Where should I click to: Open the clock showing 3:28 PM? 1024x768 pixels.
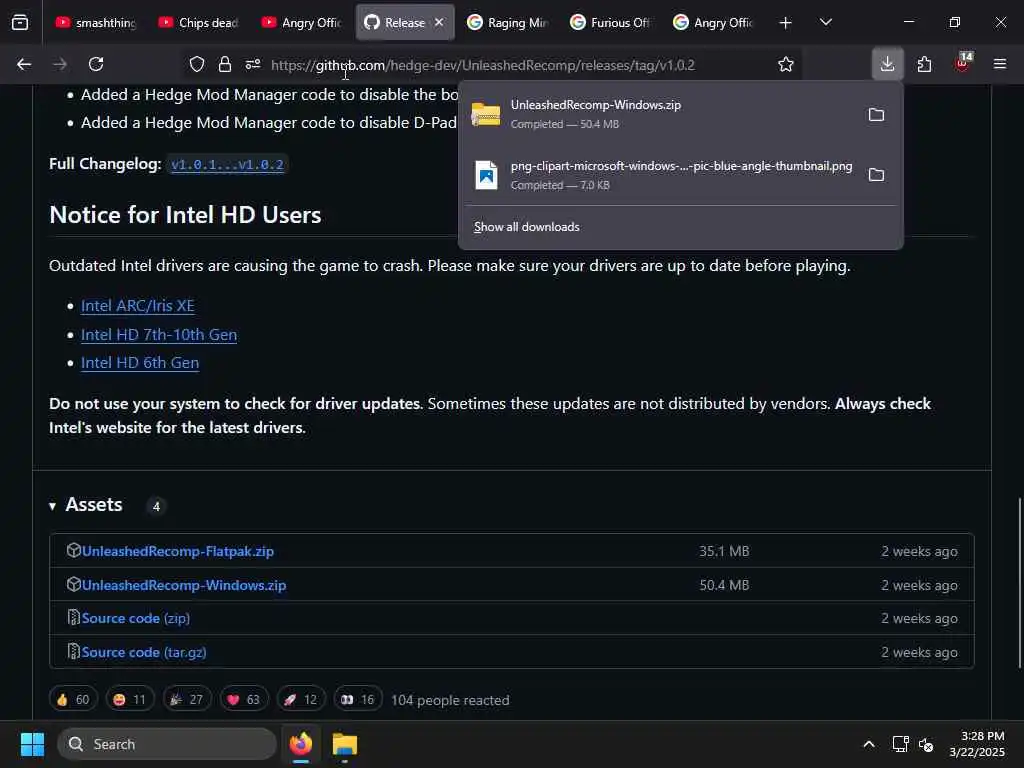coord(977,744)
